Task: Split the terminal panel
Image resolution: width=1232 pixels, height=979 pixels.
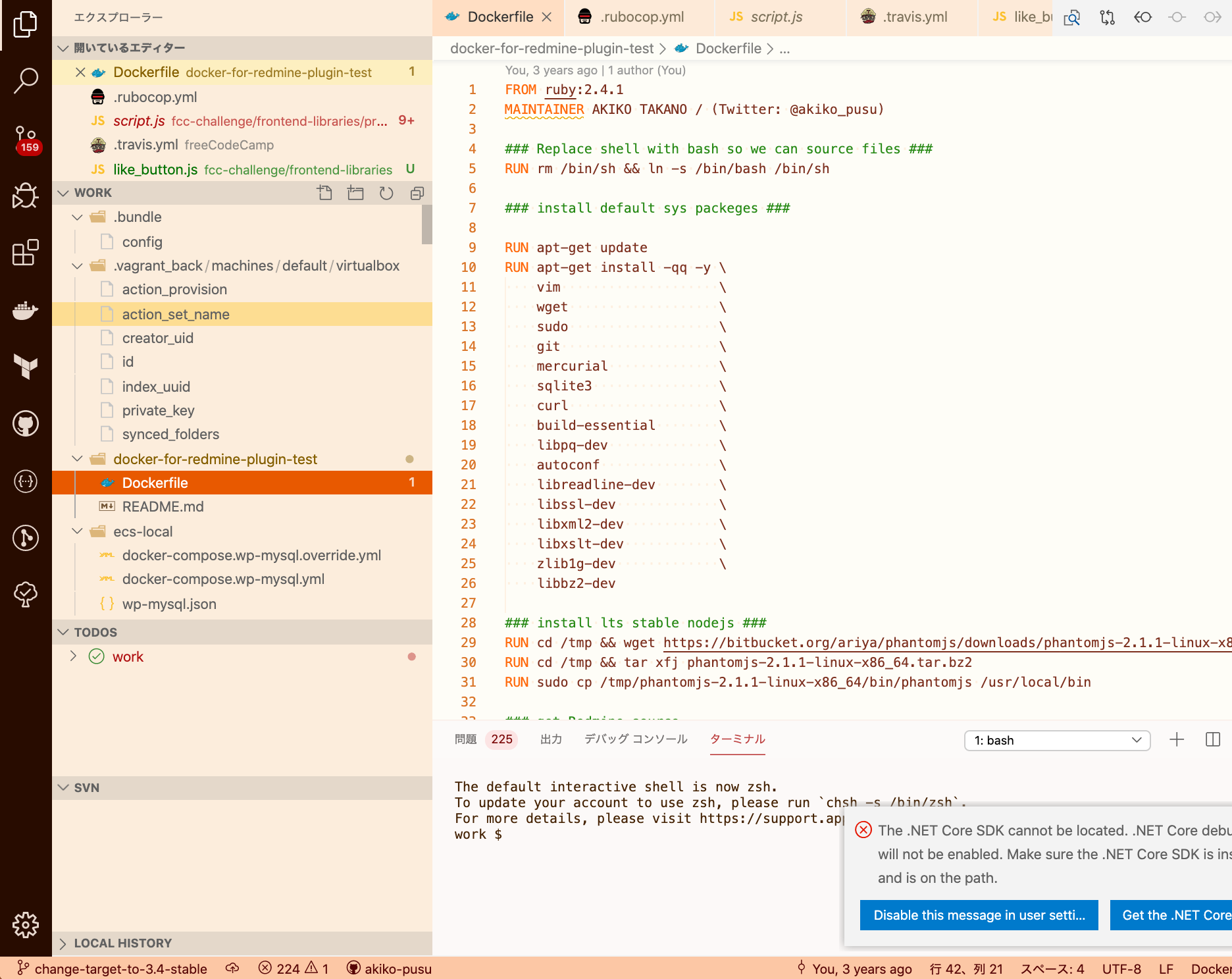Action: tap(1213, 739)
